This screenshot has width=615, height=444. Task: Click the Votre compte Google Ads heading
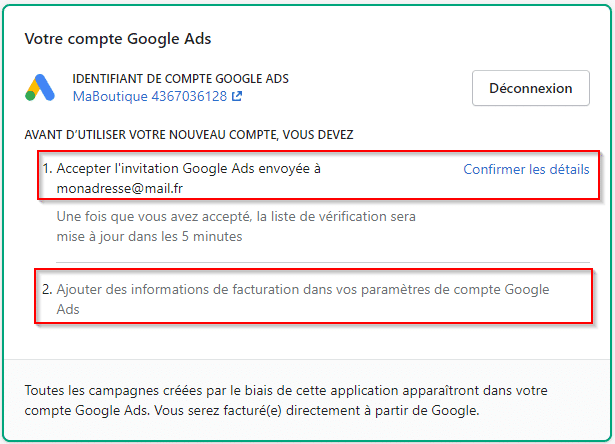coord(118,39)
